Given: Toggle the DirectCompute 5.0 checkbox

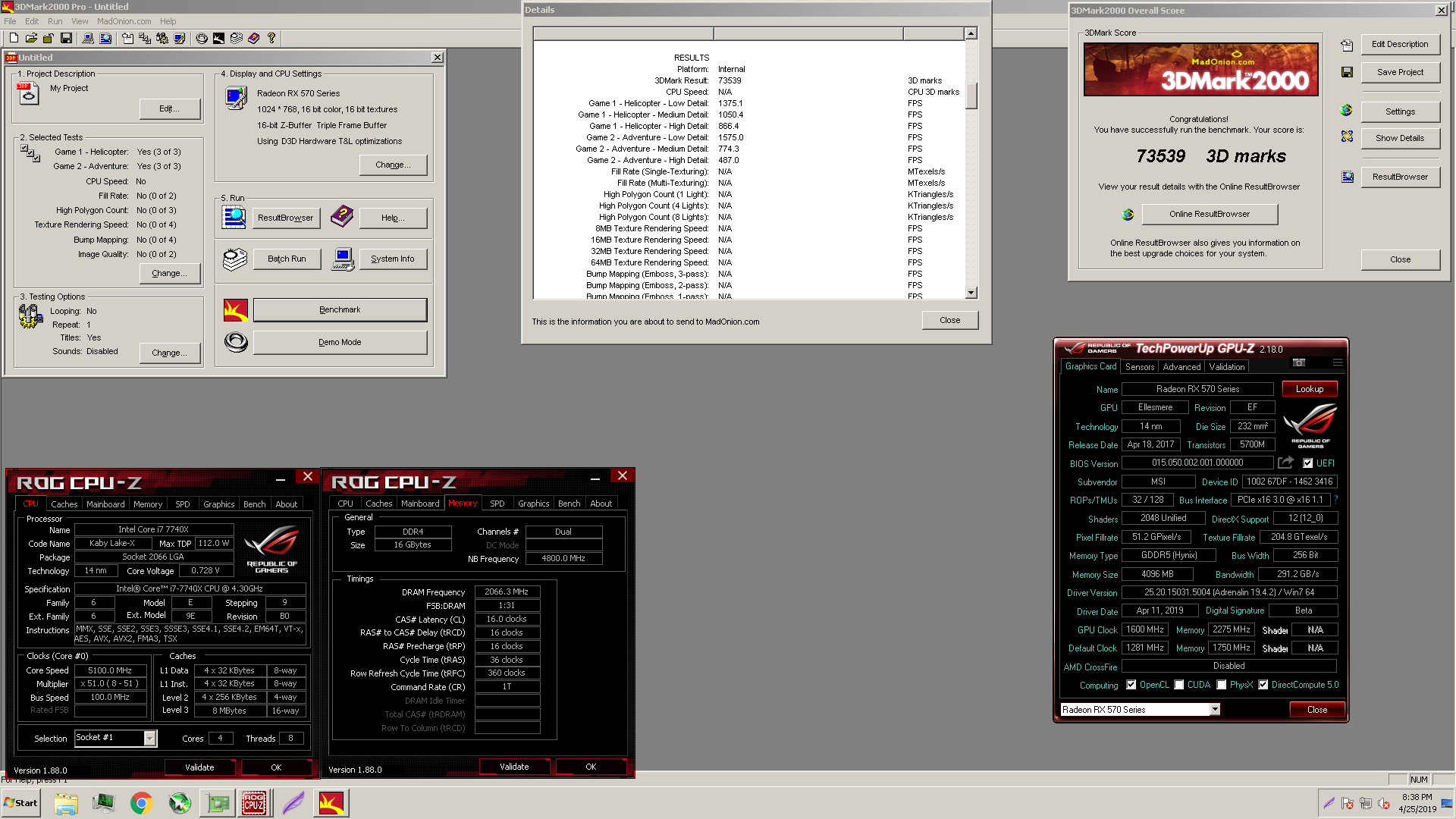Looking at the screenshot, I should (1263, 685).
